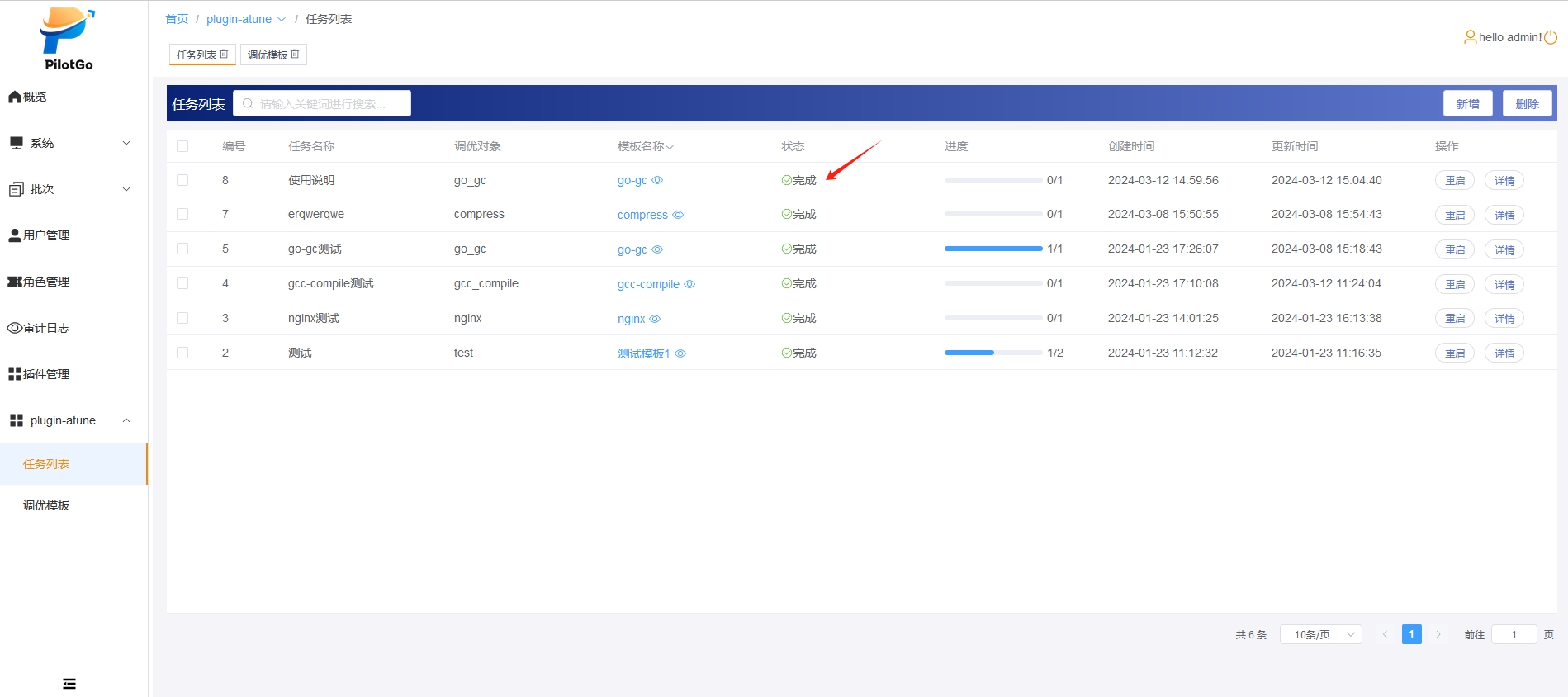The width and height of the screenshot is (1568, 697).
Task: Expand the 批次 menu chevron
Action: coord(126,189)
